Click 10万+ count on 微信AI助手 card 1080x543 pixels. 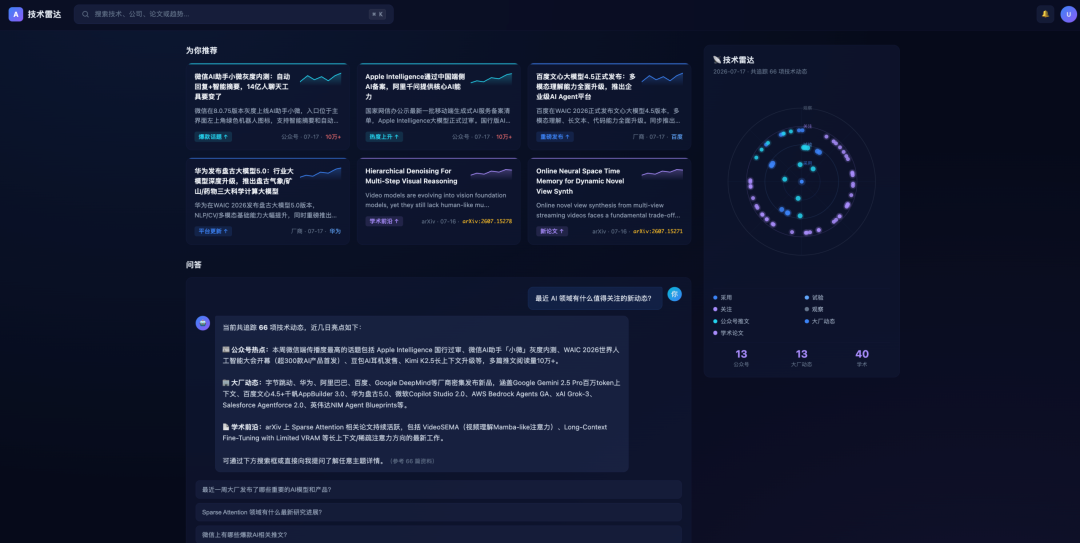[x=333, y=137]
